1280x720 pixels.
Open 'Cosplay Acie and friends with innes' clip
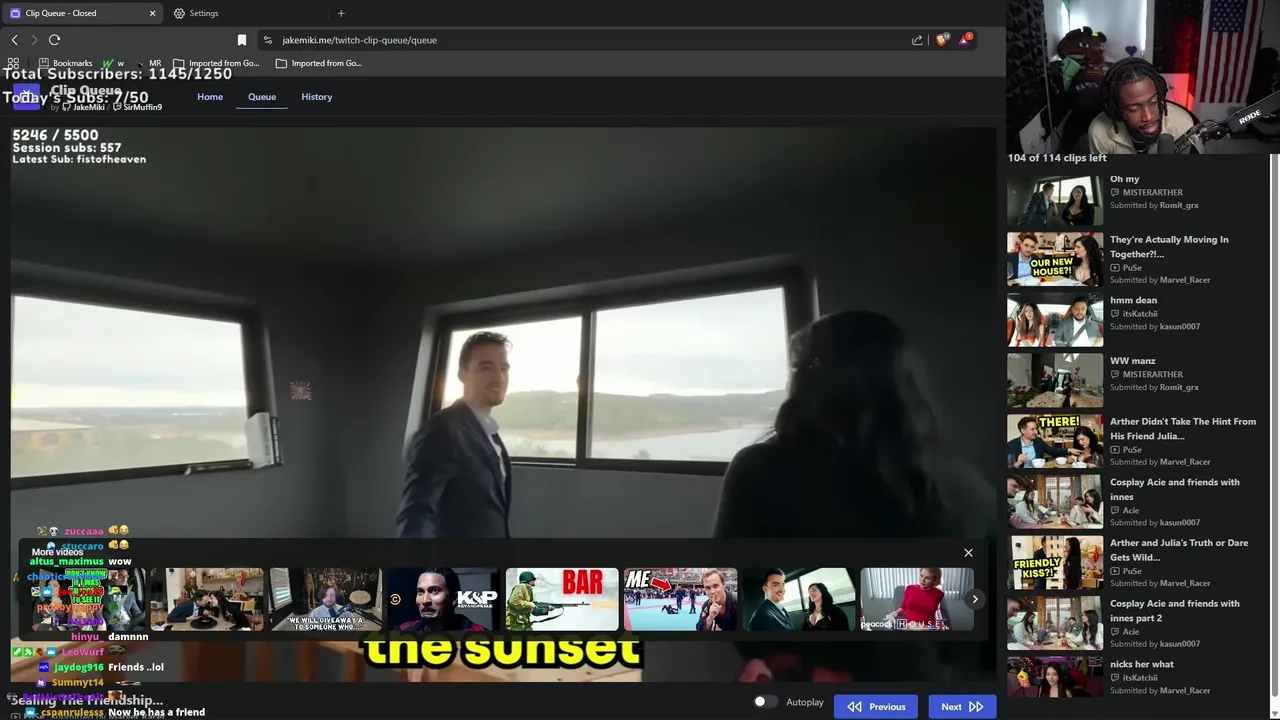point(1132,502)
